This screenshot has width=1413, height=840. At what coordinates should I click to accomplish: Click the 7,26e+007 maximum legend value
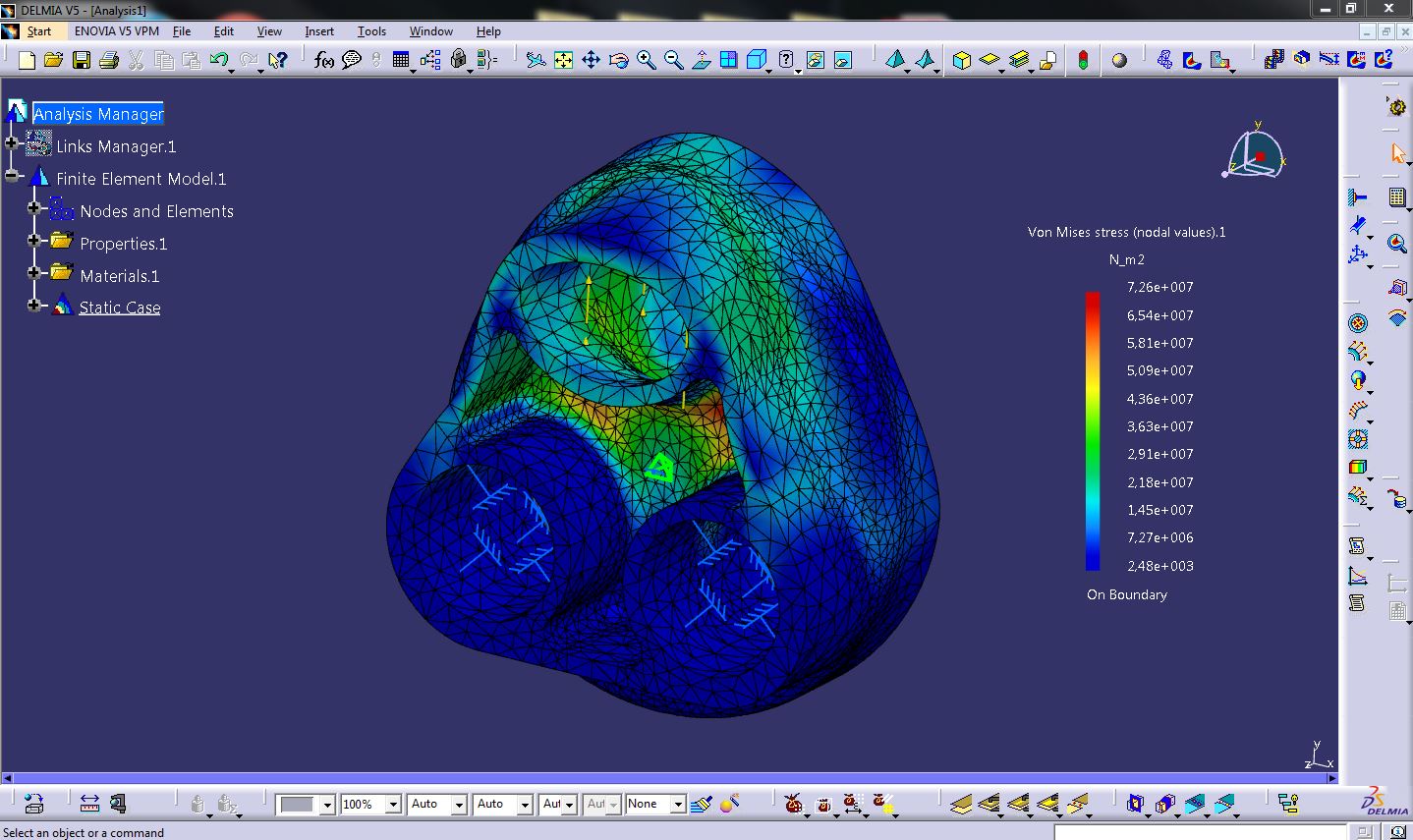pyautogui.click(x=1159, y=287)
